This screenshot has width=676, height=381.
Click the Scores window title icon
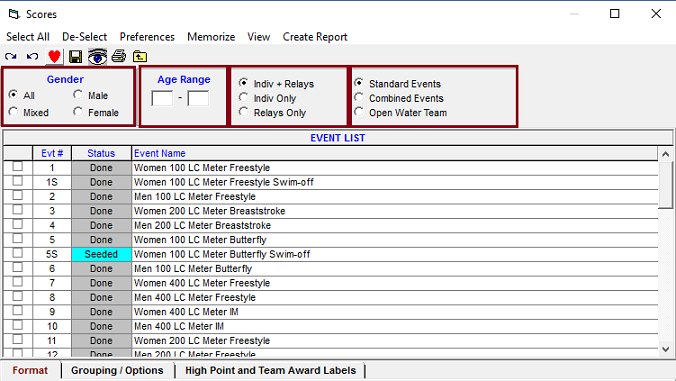point(14,14)
